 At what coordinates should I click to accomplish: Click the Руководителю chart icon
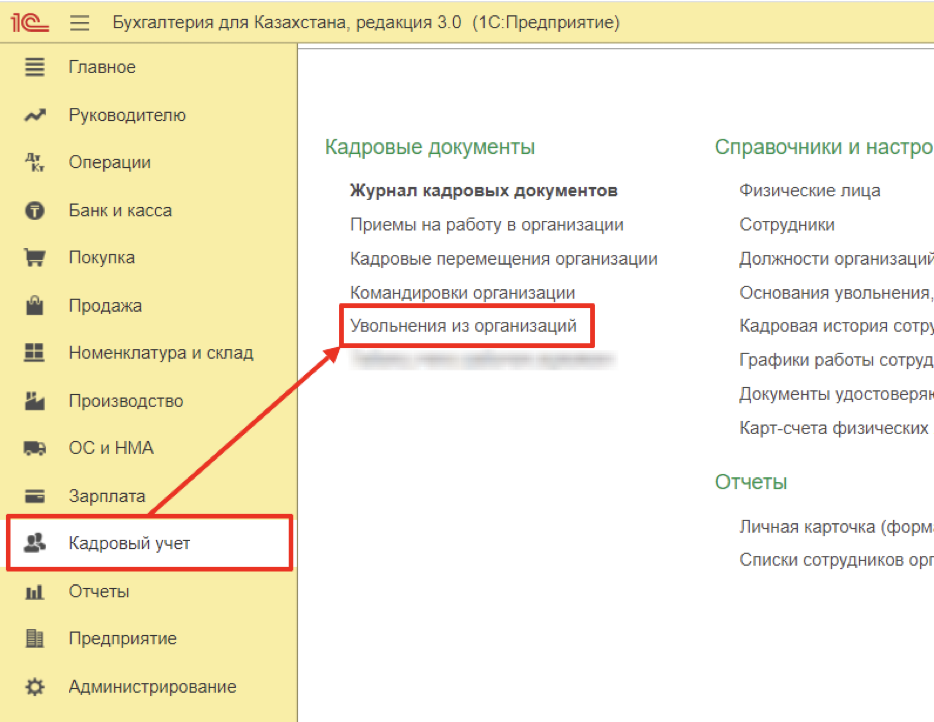tap(35, 115)
